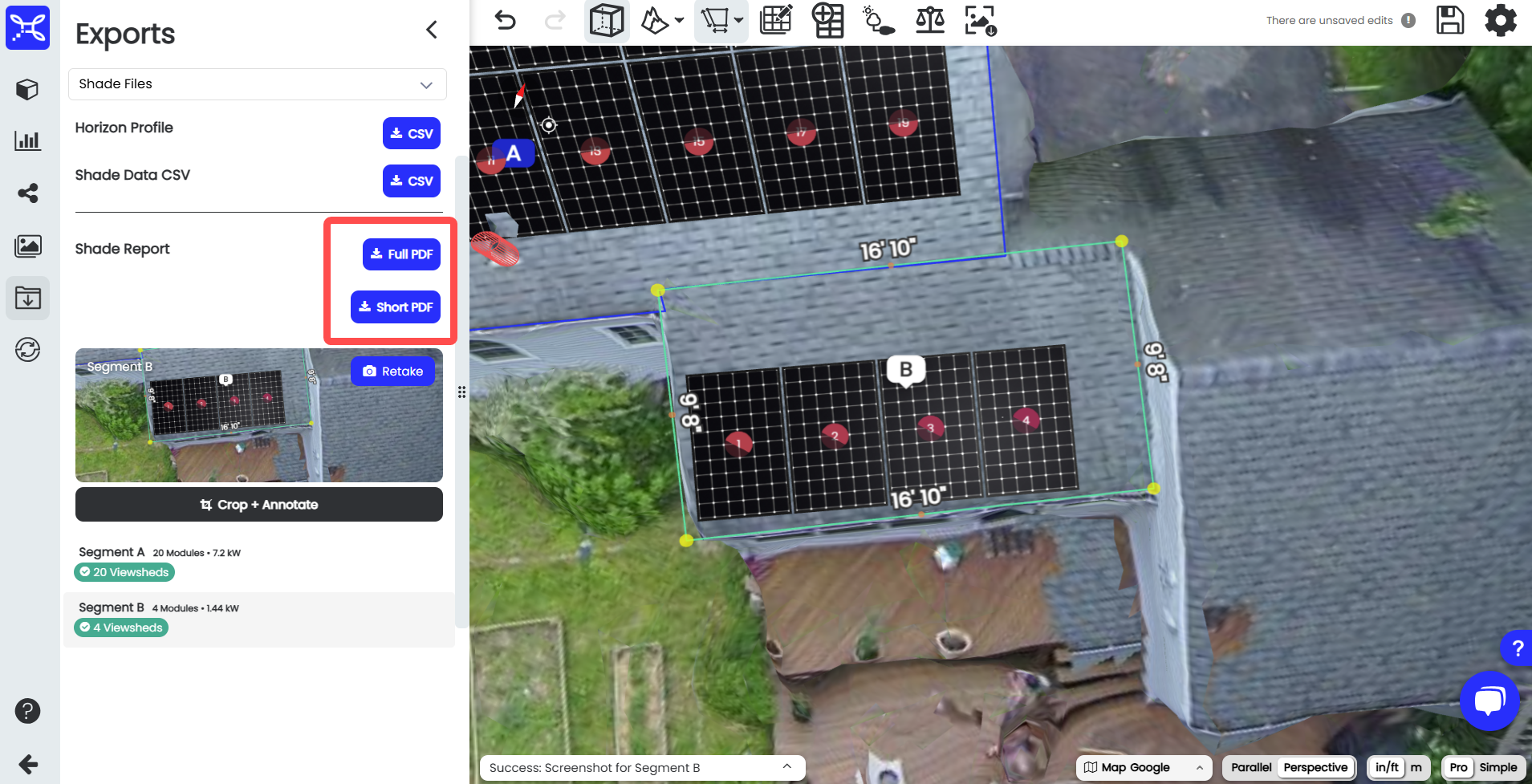Open the sun shading simulation tool
This screenshot has height=784, width=1532.
[878, 20]
